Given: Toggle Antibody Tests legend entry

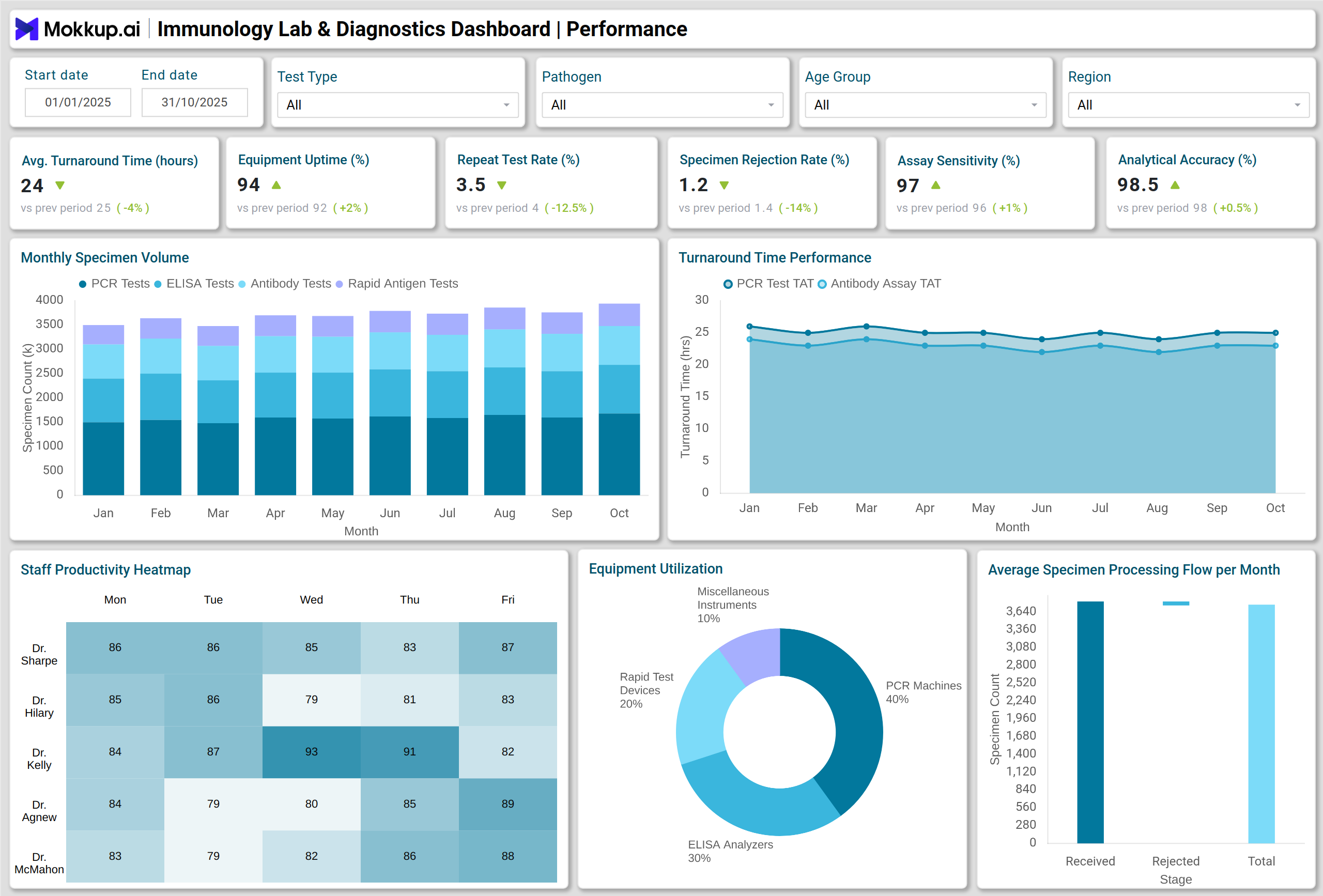Looking at the screenshot, I should pos(285,284).
